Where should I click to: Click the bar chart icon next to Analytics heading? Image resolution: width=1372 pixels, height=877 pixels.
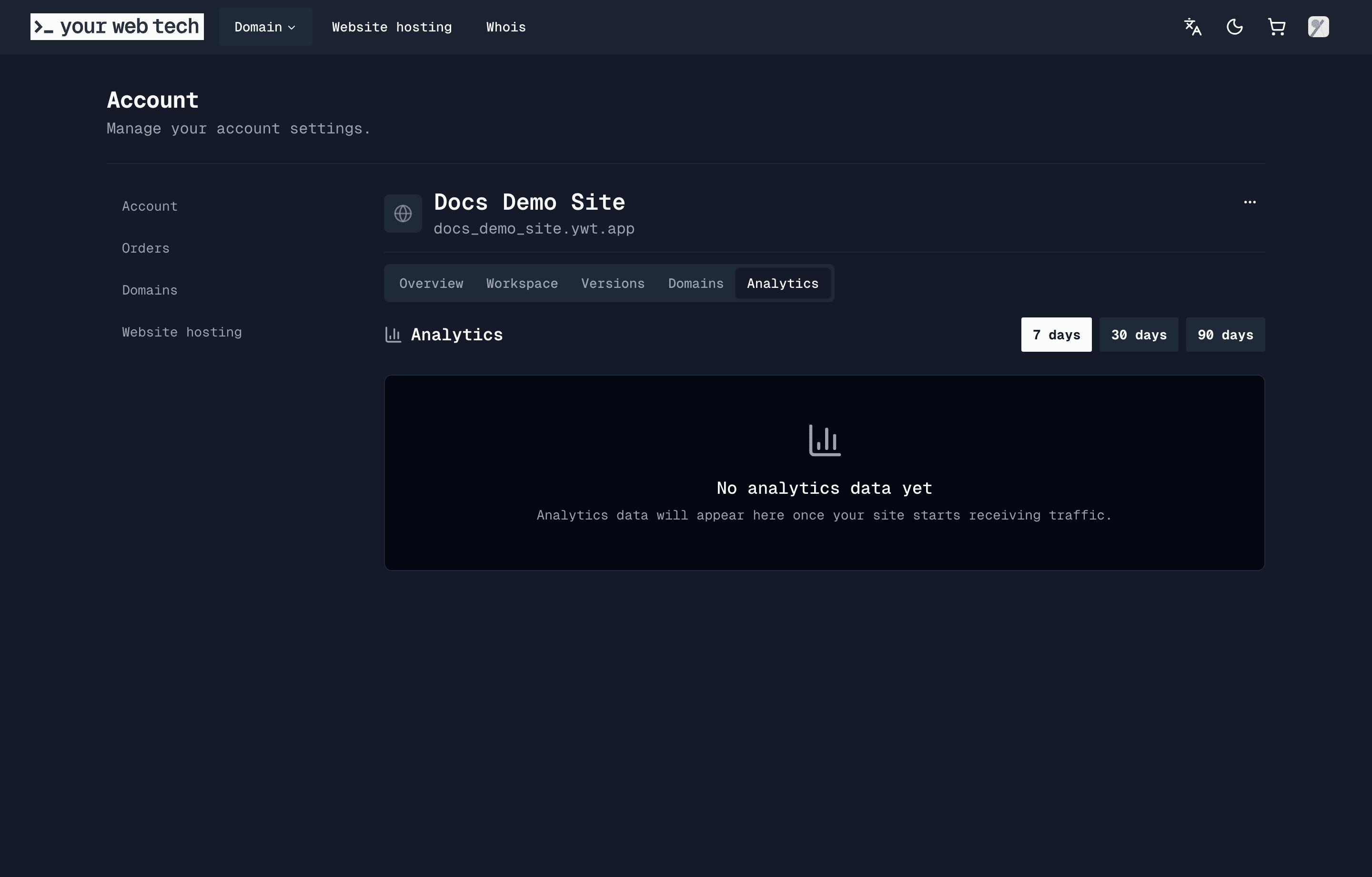pos(393,335)
